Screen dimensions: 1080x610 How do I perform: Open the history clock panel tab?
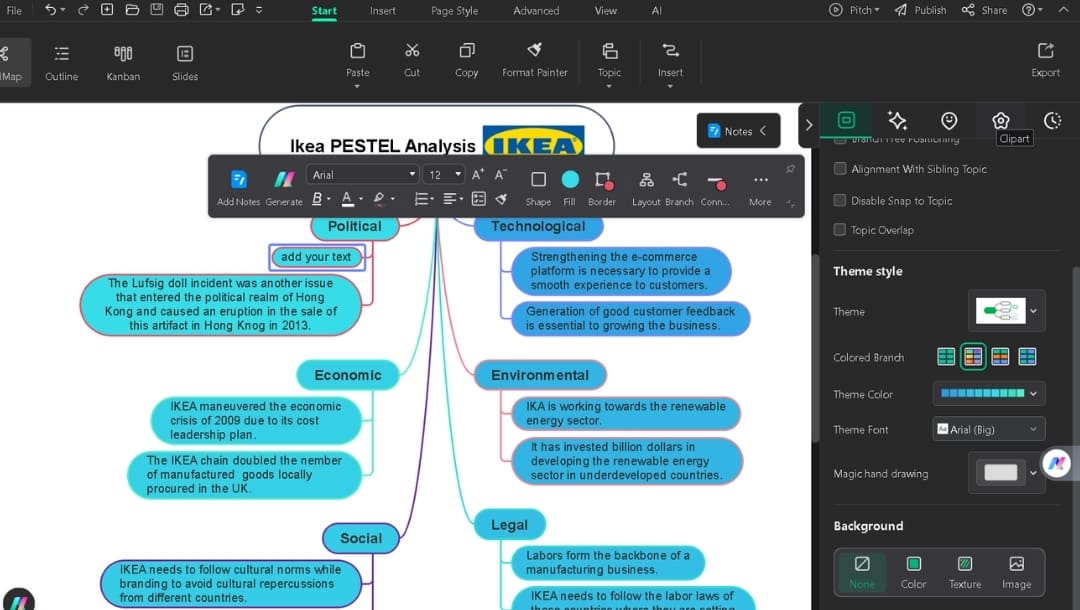tap(1052, 121)
